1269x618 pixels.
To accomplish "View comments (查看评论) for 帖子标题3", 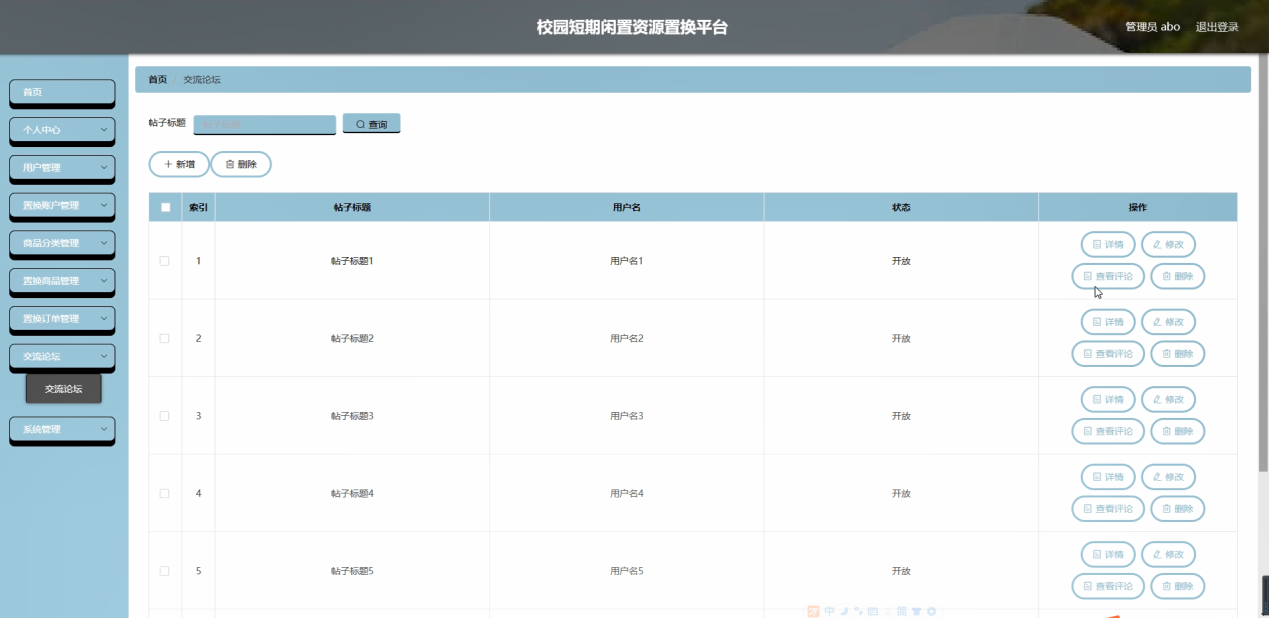I will point(1108,431).
